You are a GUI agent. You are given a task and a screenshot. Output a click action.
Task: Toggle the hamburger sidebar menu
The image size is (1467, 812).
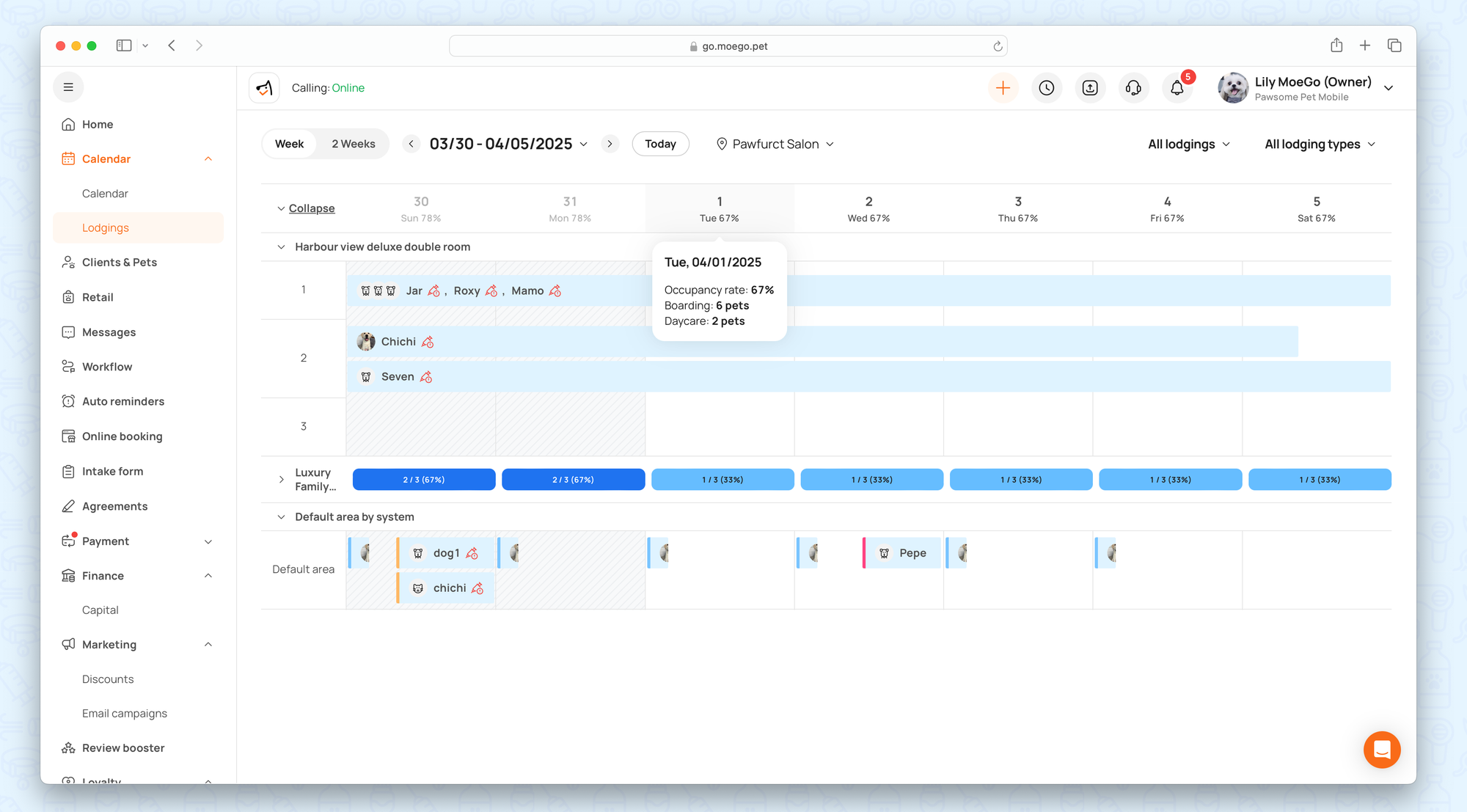pyautogui.click(x=68, y=87)
